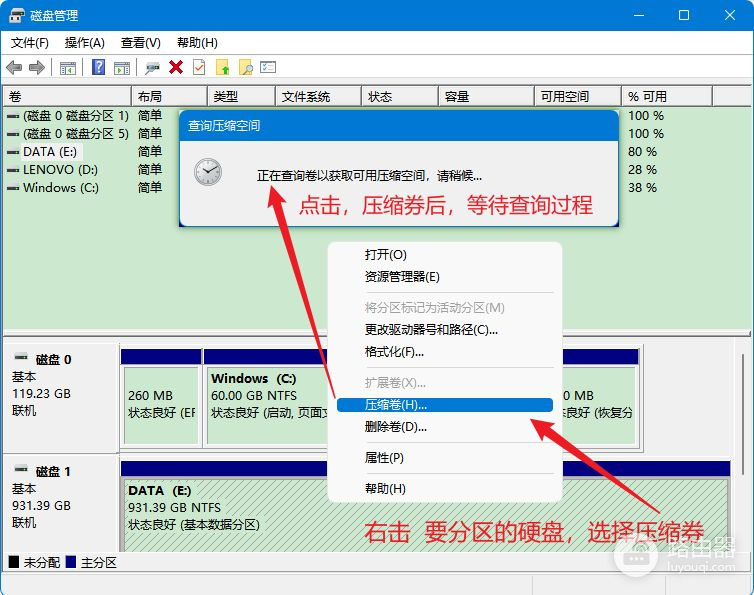Screen dimensions: 754x595
Task: Select 压缩卷(H)... in the context menu
Action: tap(445, 405)
